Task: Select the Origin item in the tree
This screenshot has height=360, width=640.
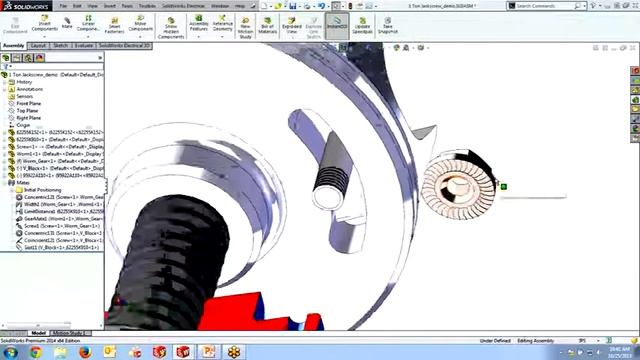Action: coord(23,125)
